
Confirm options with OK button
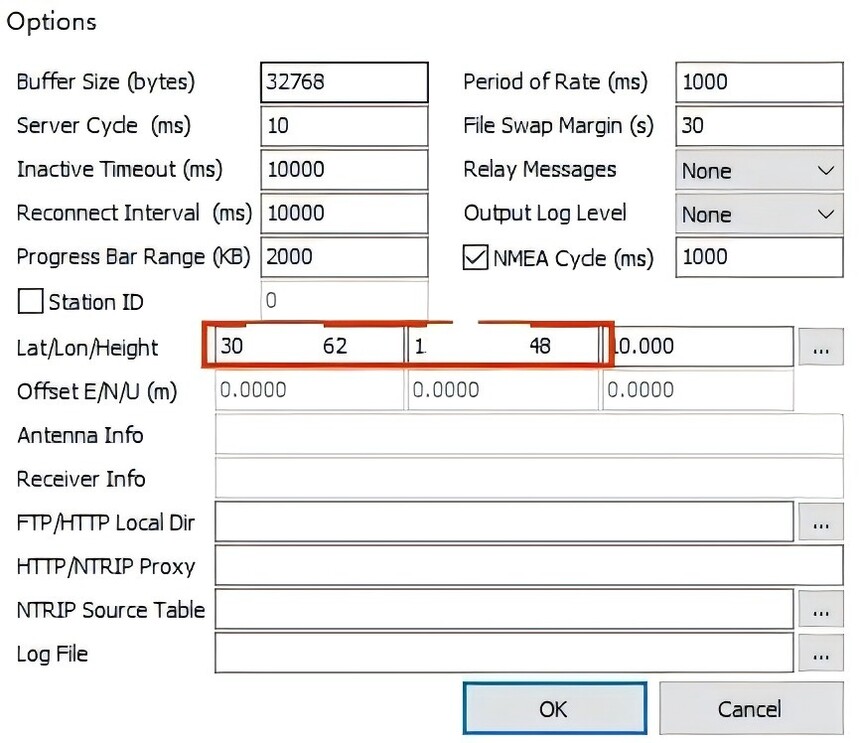click(x=555, y=708)
